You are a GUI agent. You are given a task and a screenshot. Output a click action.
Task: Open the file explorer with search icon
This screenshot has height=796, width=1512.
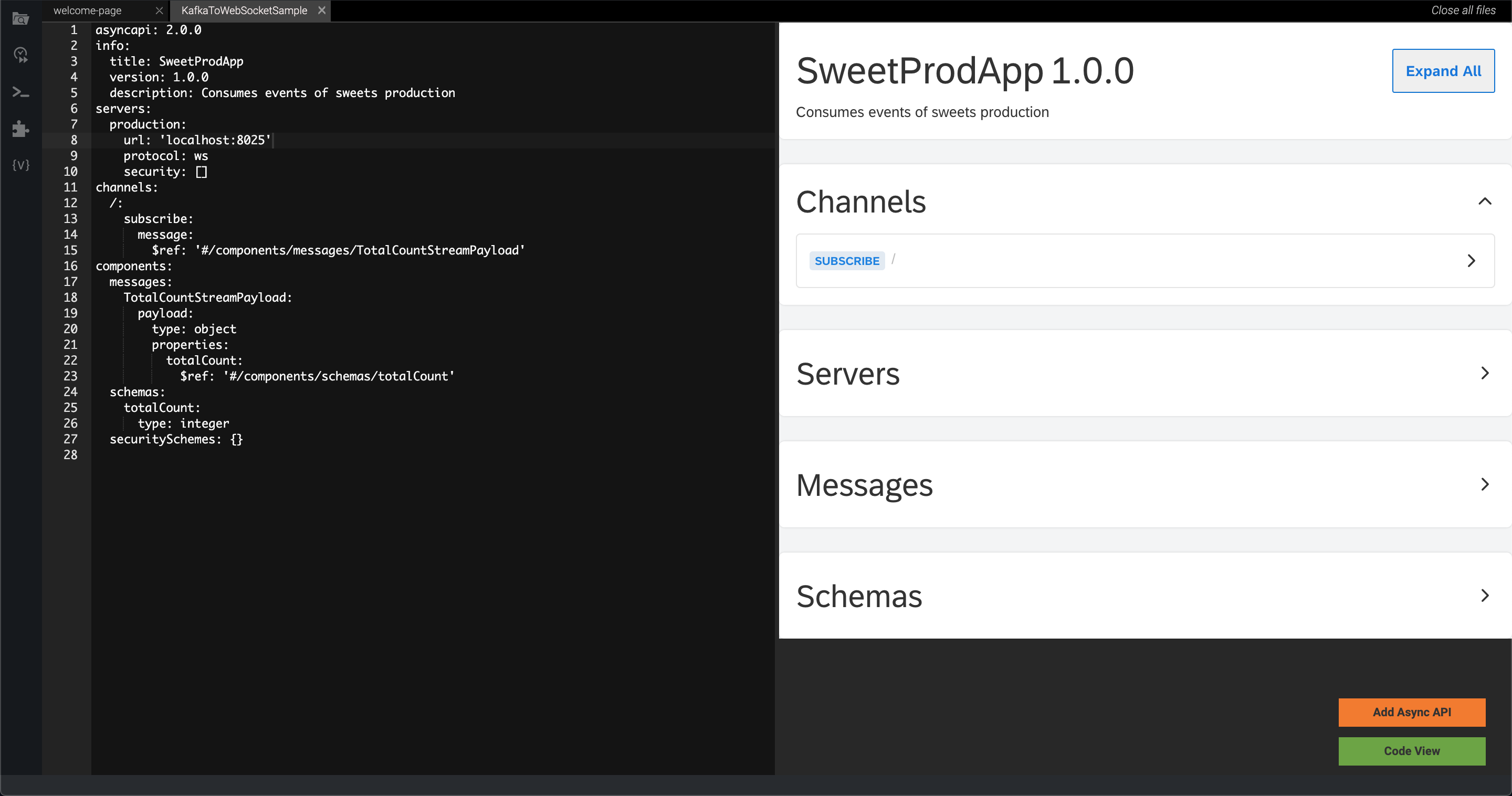(x=20, y=18)
